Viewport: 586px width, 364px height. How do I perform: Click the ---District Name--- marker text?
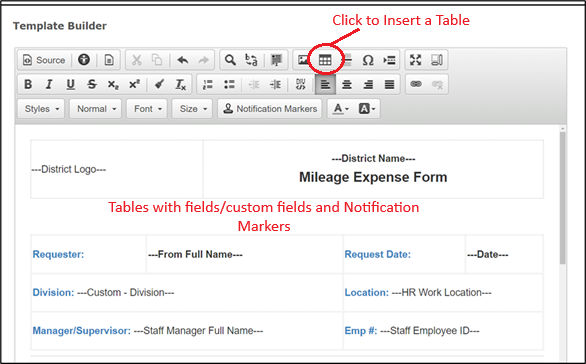click(373, 158)
